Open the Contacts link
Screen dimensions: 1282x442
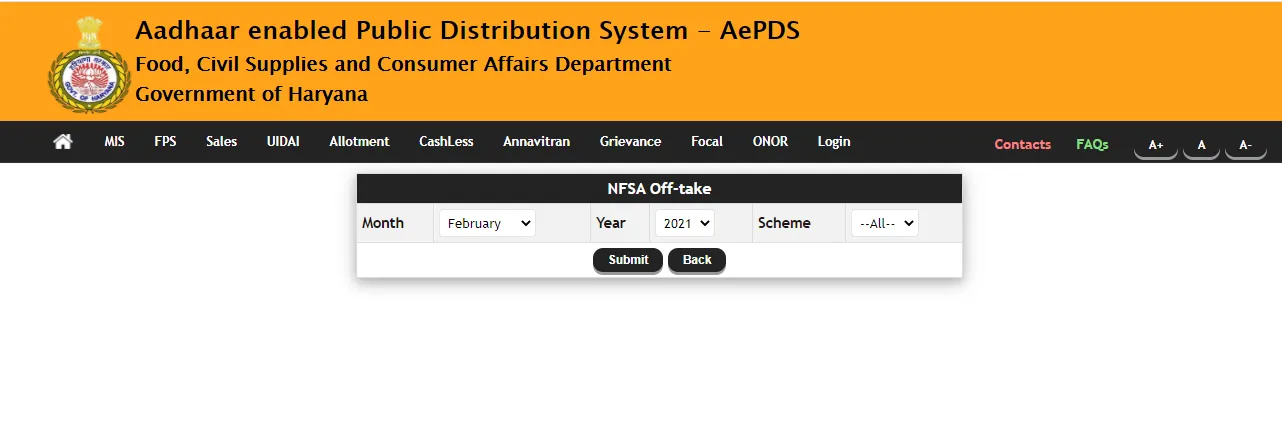[x=1023, y=144]
